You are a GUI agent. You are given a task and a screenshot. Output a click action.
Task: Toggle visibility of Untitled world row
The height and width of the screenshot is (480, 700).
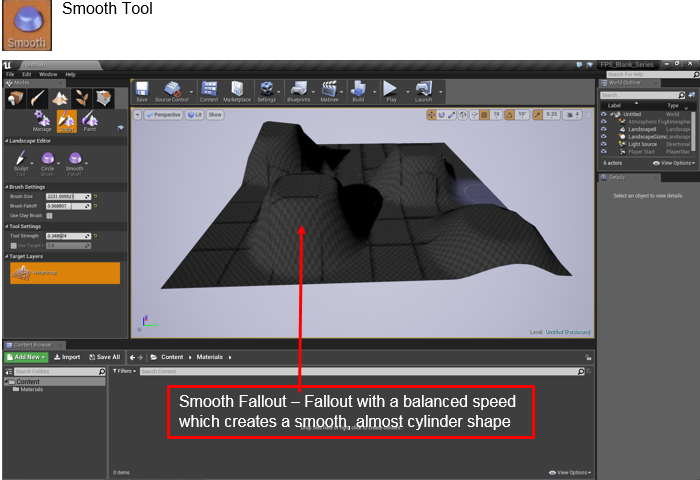click(604, 114)
